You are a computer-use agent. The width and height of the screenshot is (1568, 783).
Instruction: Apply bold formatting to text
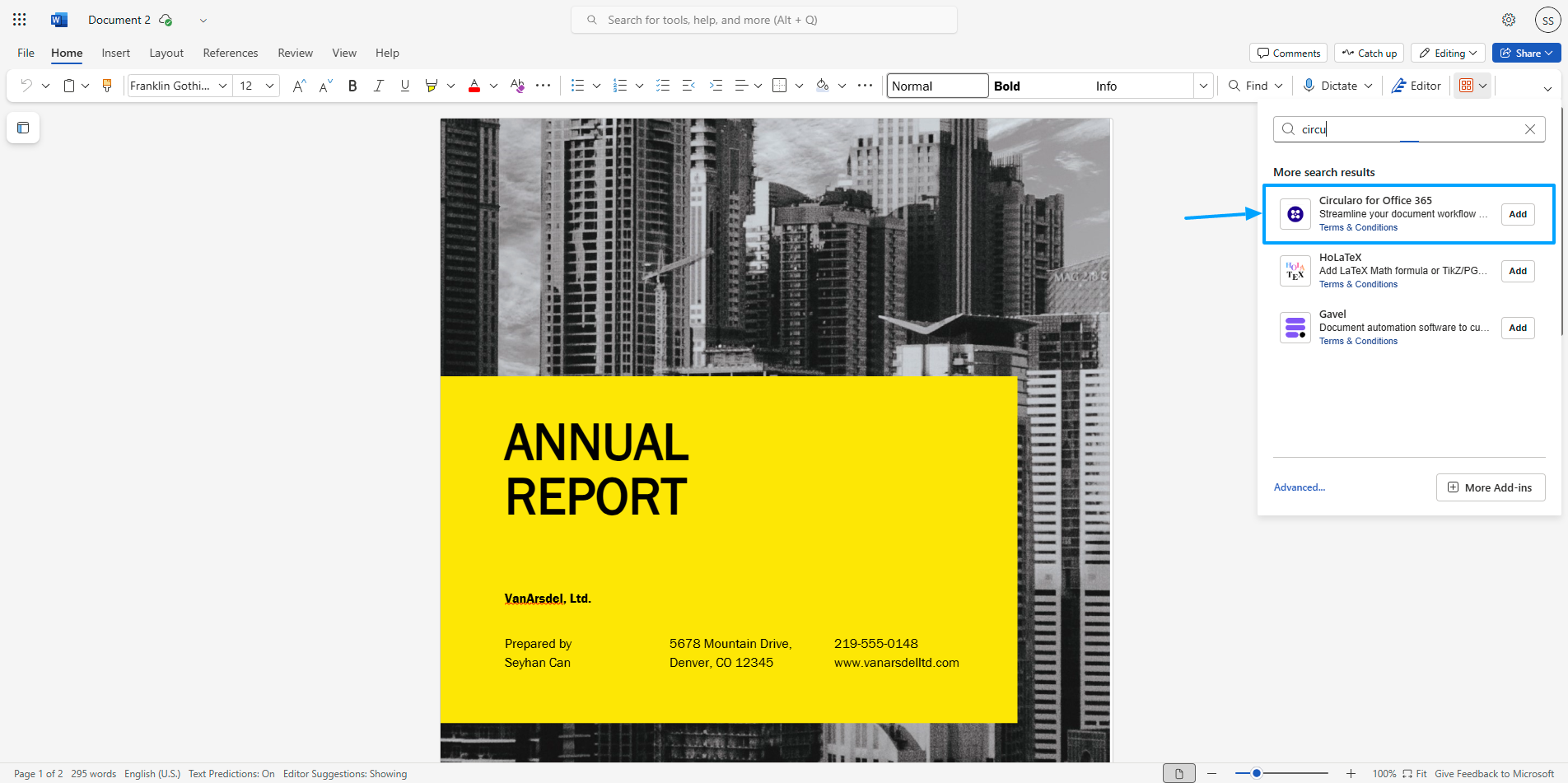[352, 85]
